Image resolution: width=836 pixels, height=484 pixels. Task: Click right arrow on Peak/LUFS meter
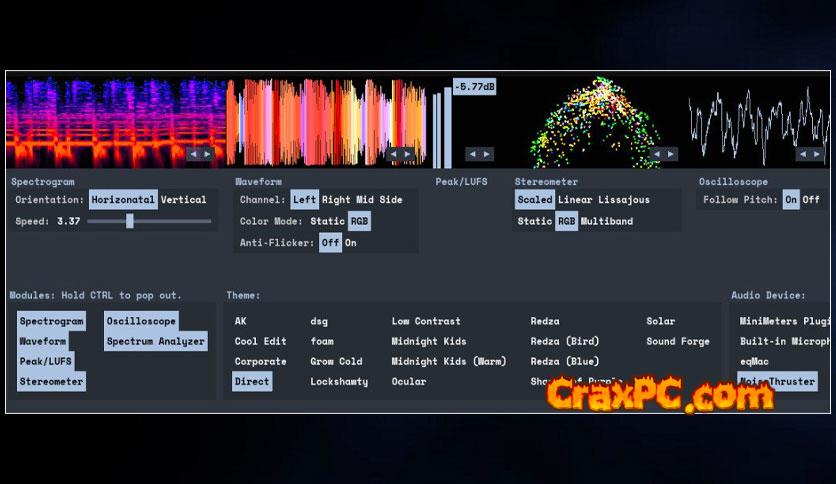(486, 154)
